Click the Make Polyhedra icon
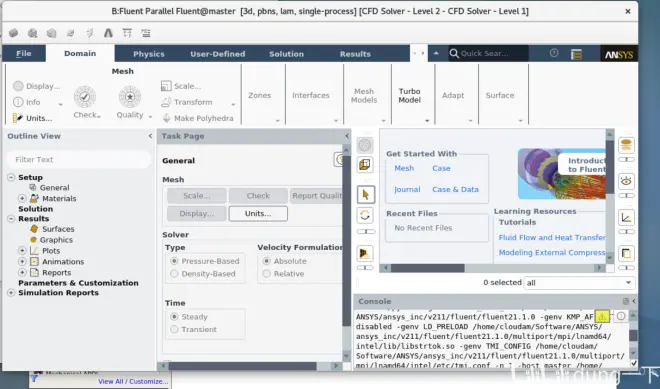 [166, 118]
